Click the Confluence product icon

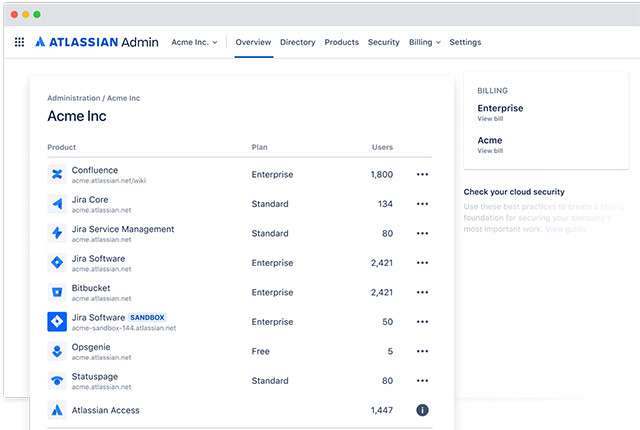[x=57, y=175]
